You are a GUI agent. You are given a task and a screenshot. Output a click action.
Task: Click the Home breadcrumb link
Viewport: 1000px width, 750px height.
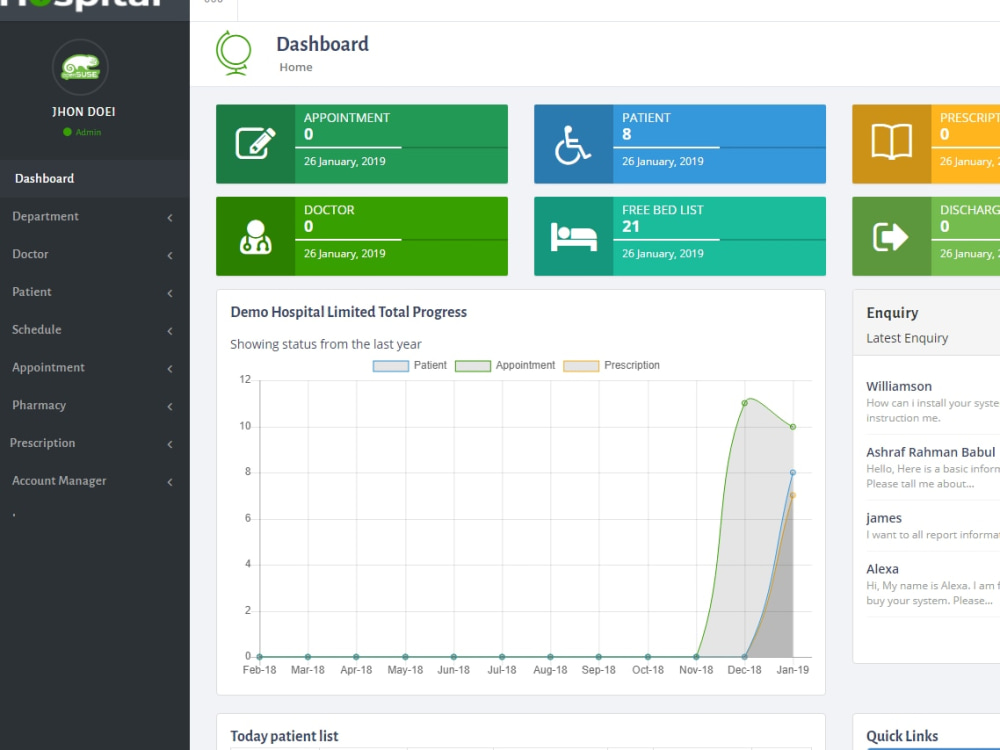pos(296,67)
